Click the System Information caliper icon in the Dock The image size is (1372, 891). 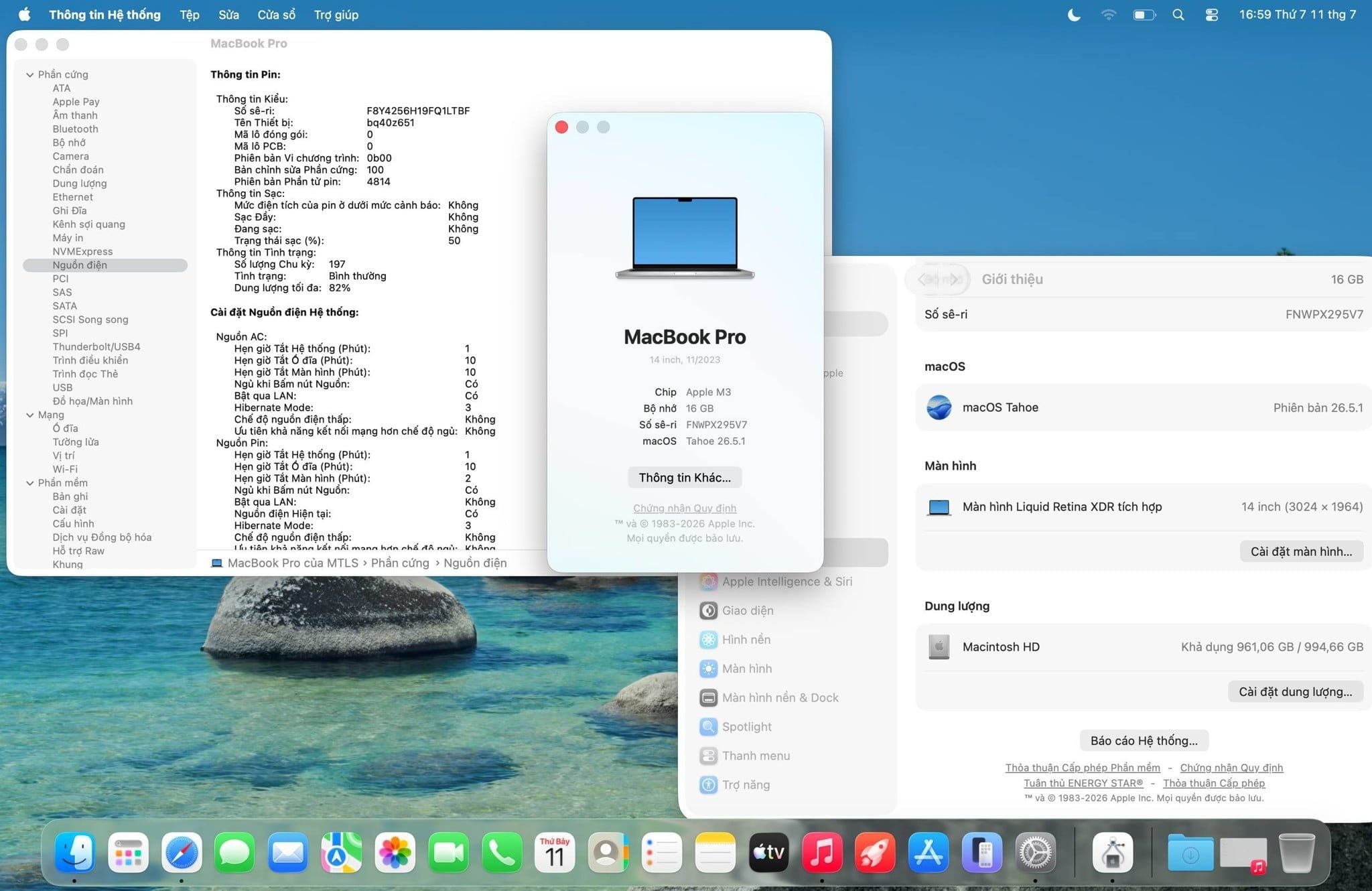tap(1113, 852)
